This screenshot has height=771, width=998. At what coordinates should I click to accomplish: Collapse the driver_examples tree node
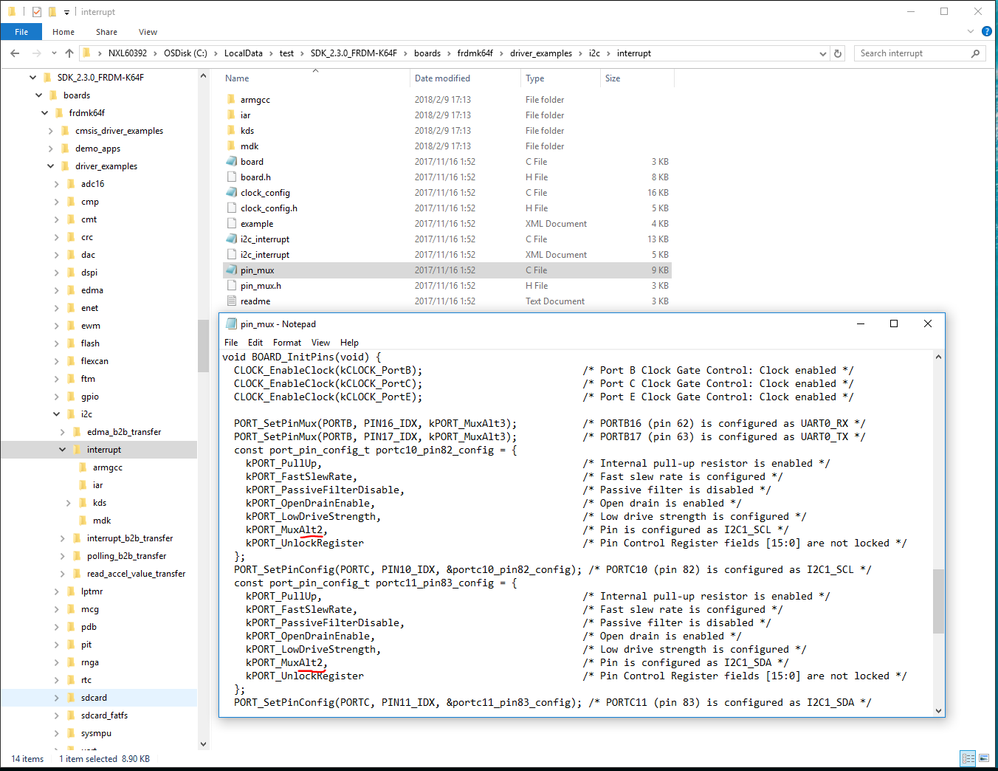(x=50, y=166)
